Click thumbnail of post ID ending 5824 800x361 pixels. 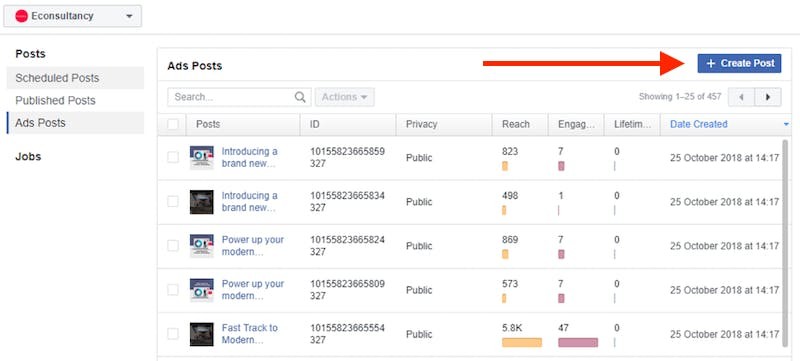pos(202,246)
